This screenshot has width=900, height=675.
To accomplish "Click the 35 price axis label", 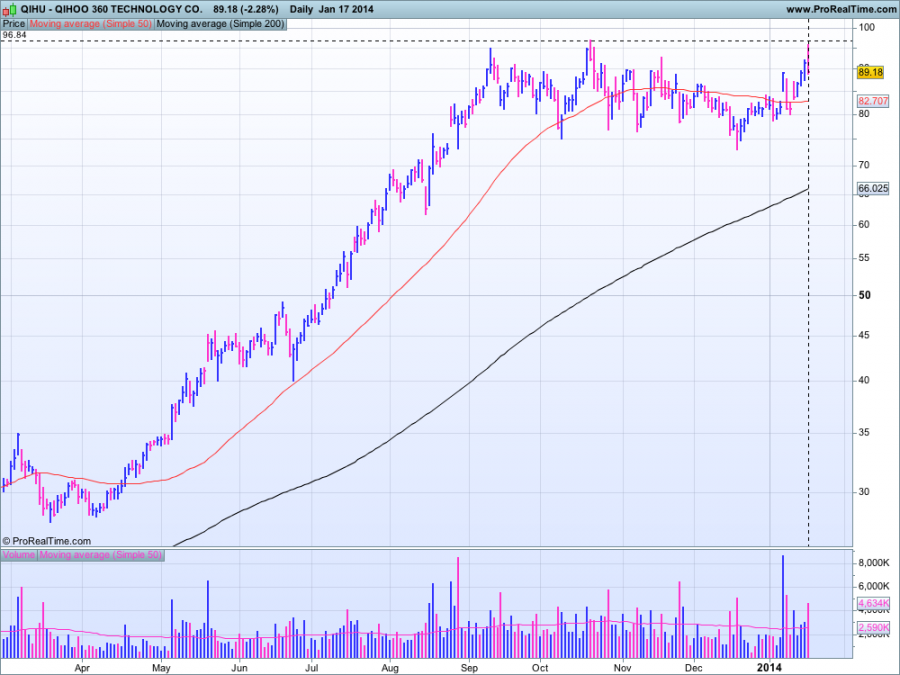I will [864, 433].
